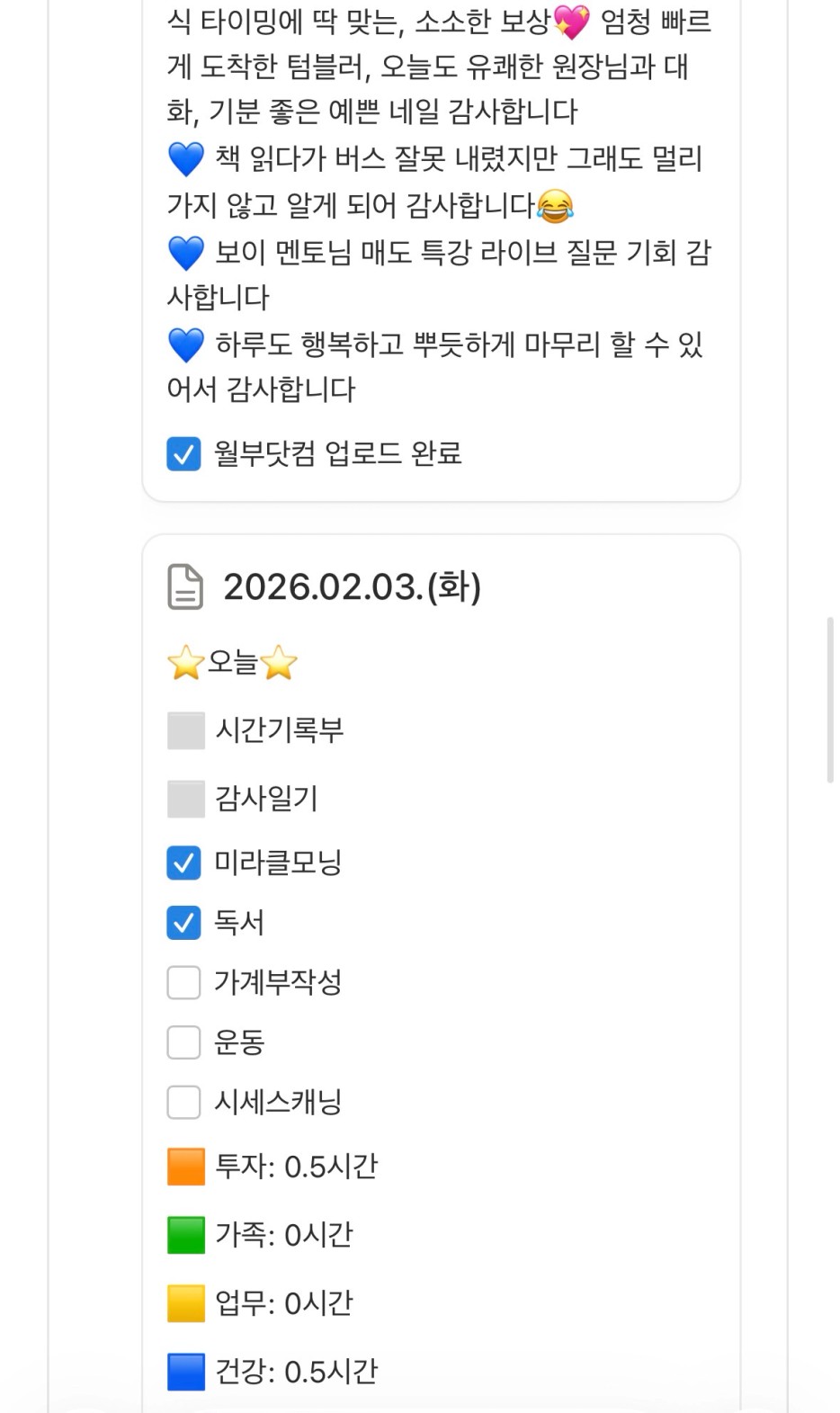840x1413 pixels.
Task: Click the gray square beside 시간기록부
Action: (x=186, y=730)
